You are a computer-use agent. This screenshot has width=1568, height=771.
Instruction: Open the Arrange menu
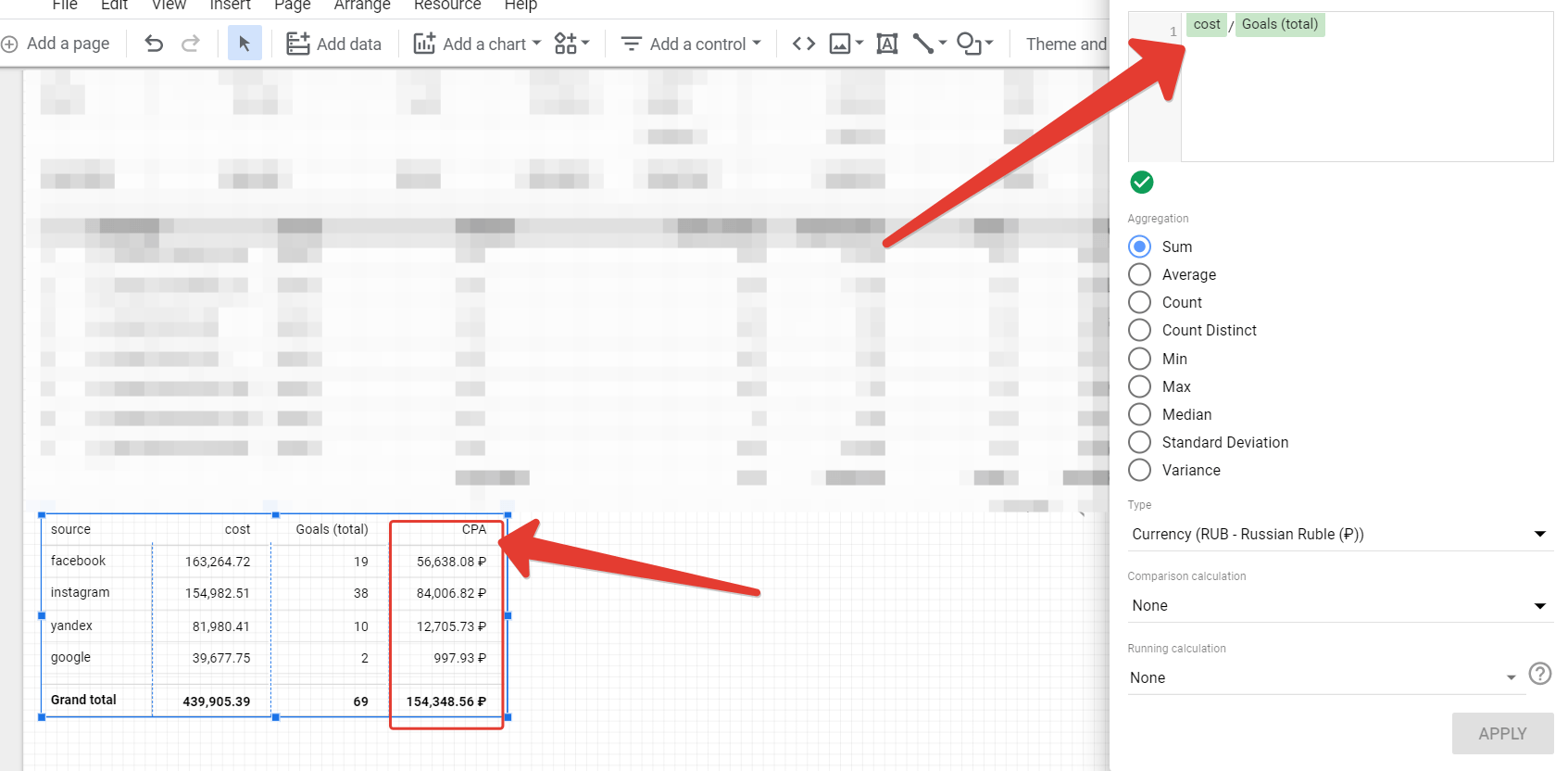tap(362, 5)
